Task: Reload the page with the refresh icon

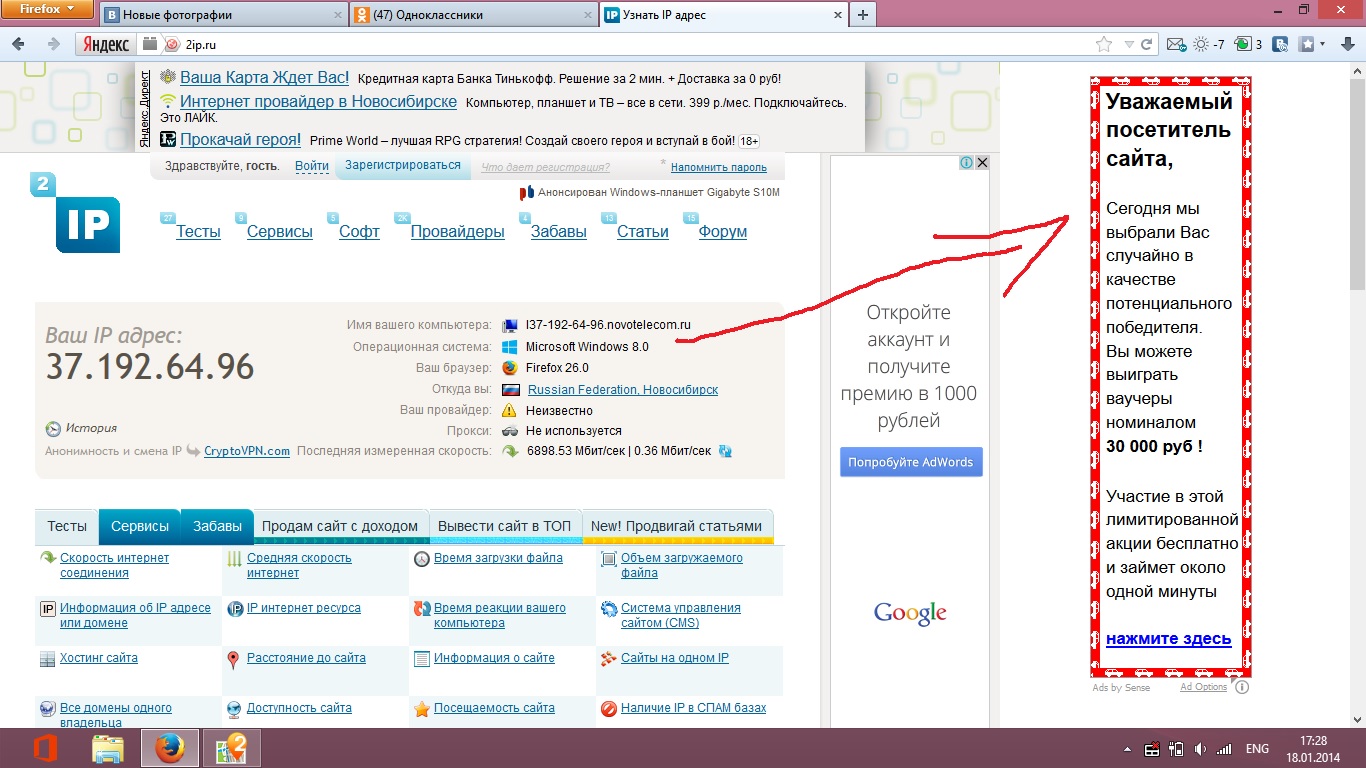Action: coord(1147,44)
